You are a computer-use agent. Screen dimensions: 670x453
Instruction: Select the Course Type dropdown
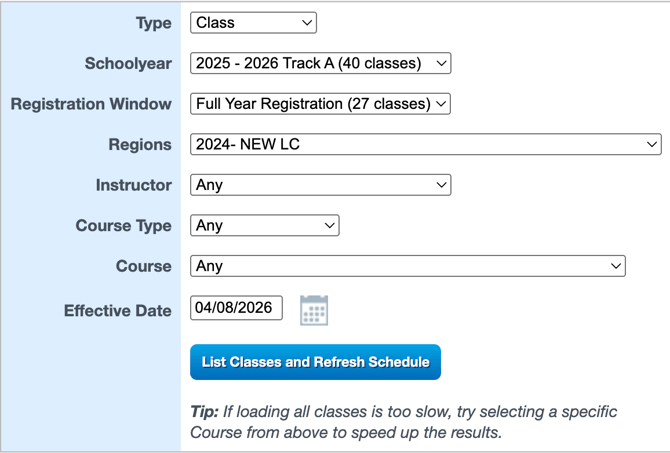click(264, 226)
